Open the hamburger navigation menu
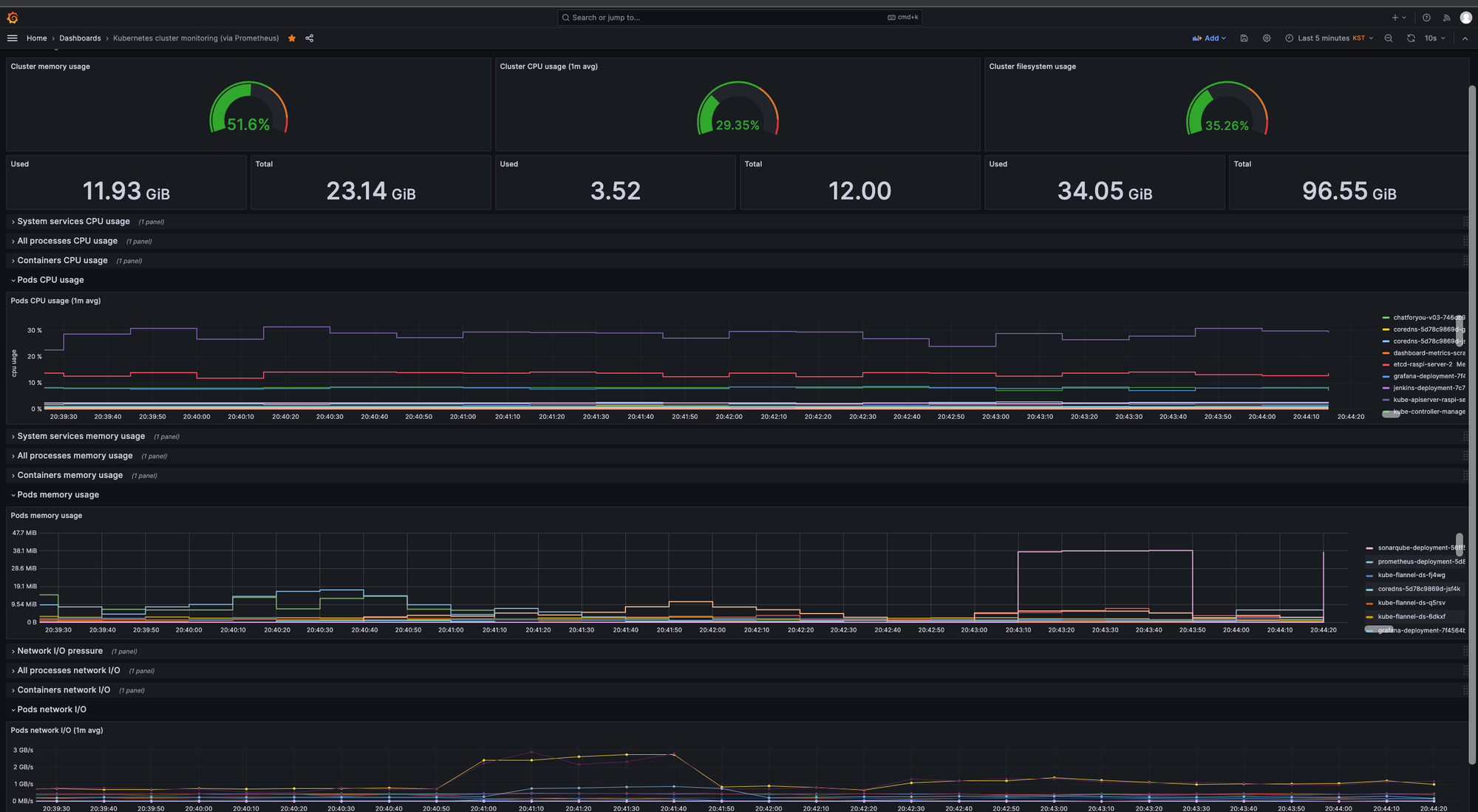1478x812 pixels. click(12, 38)
